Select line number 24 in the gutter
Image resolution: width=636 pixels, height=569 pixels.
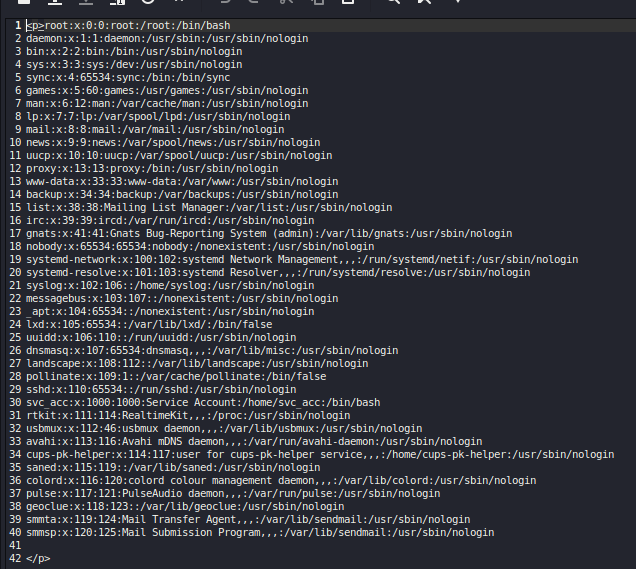click(x=14, y=324)
